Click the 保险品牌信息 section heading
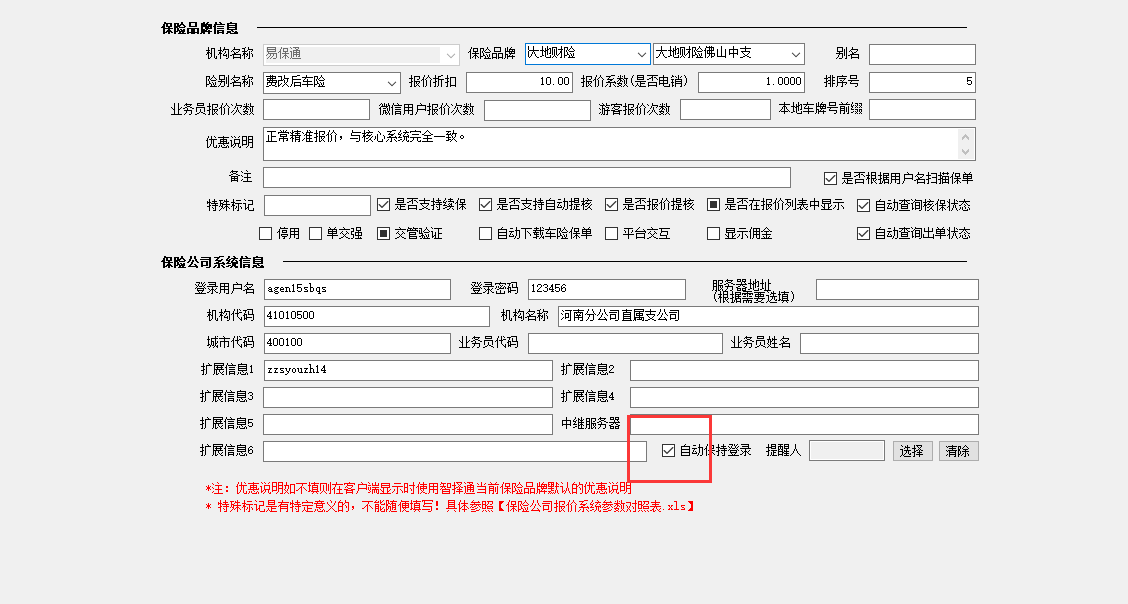Image resolution: width=1128 pixels, height=604 pixels. 200,29
